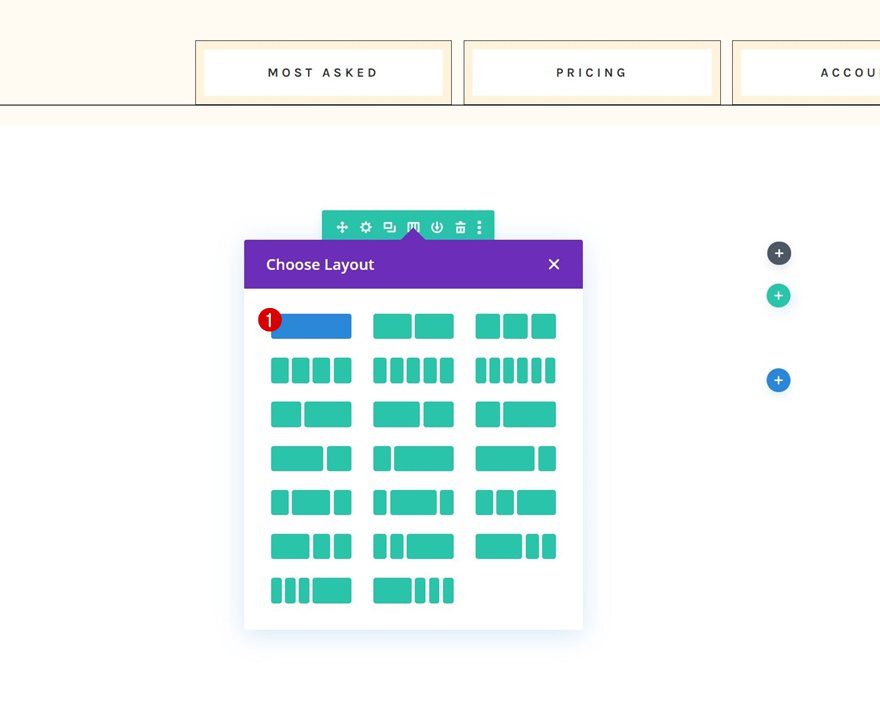
Task: Delete the row with the trash icon
Action: [459, 227]
